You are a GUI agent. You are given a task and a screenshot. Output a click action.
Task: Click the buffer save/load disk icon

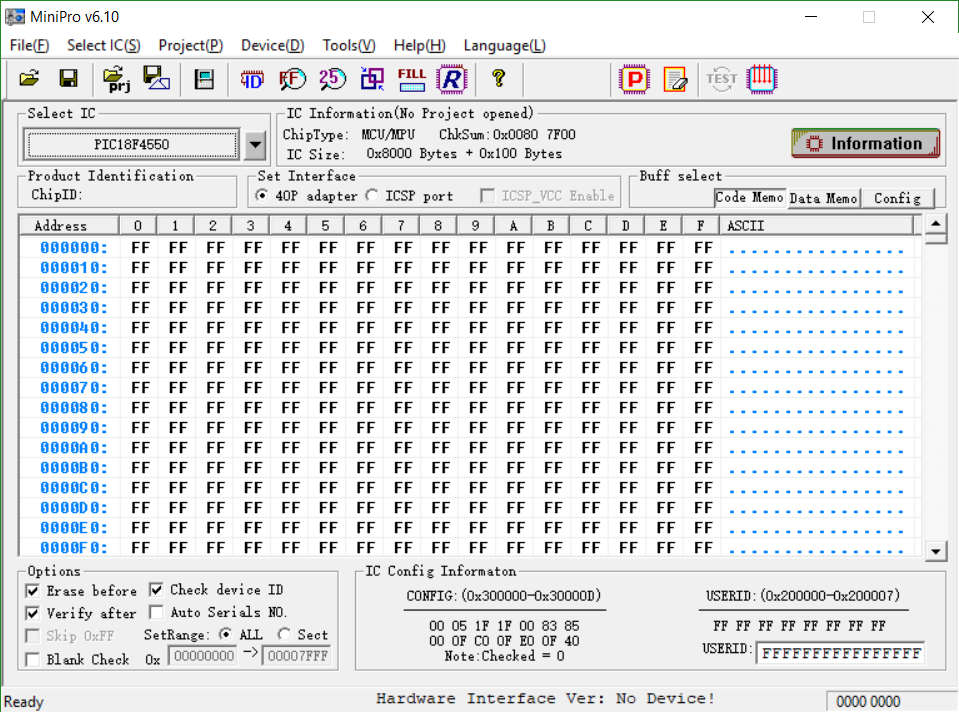coord(204,80)
